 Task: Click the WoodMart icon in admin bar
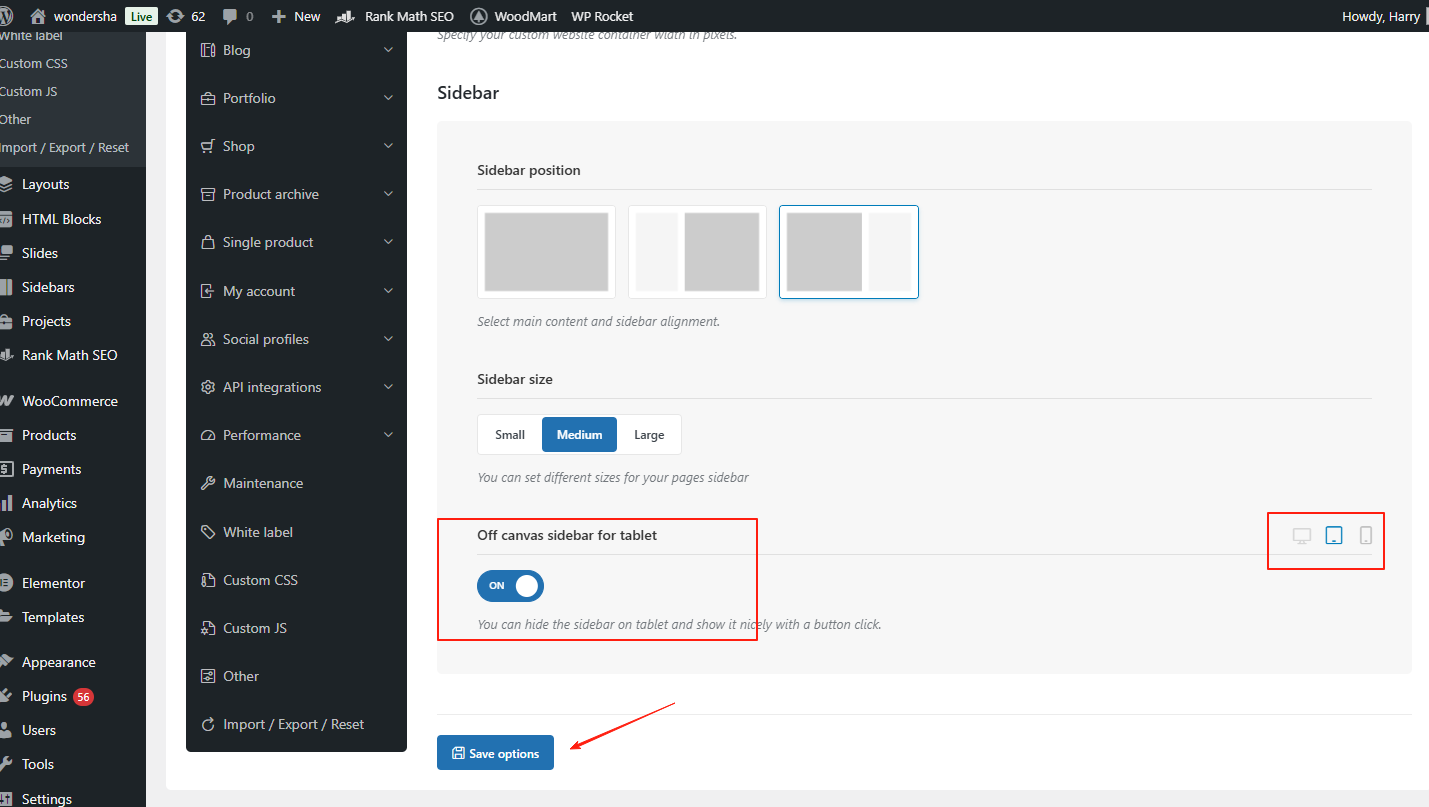478,16
